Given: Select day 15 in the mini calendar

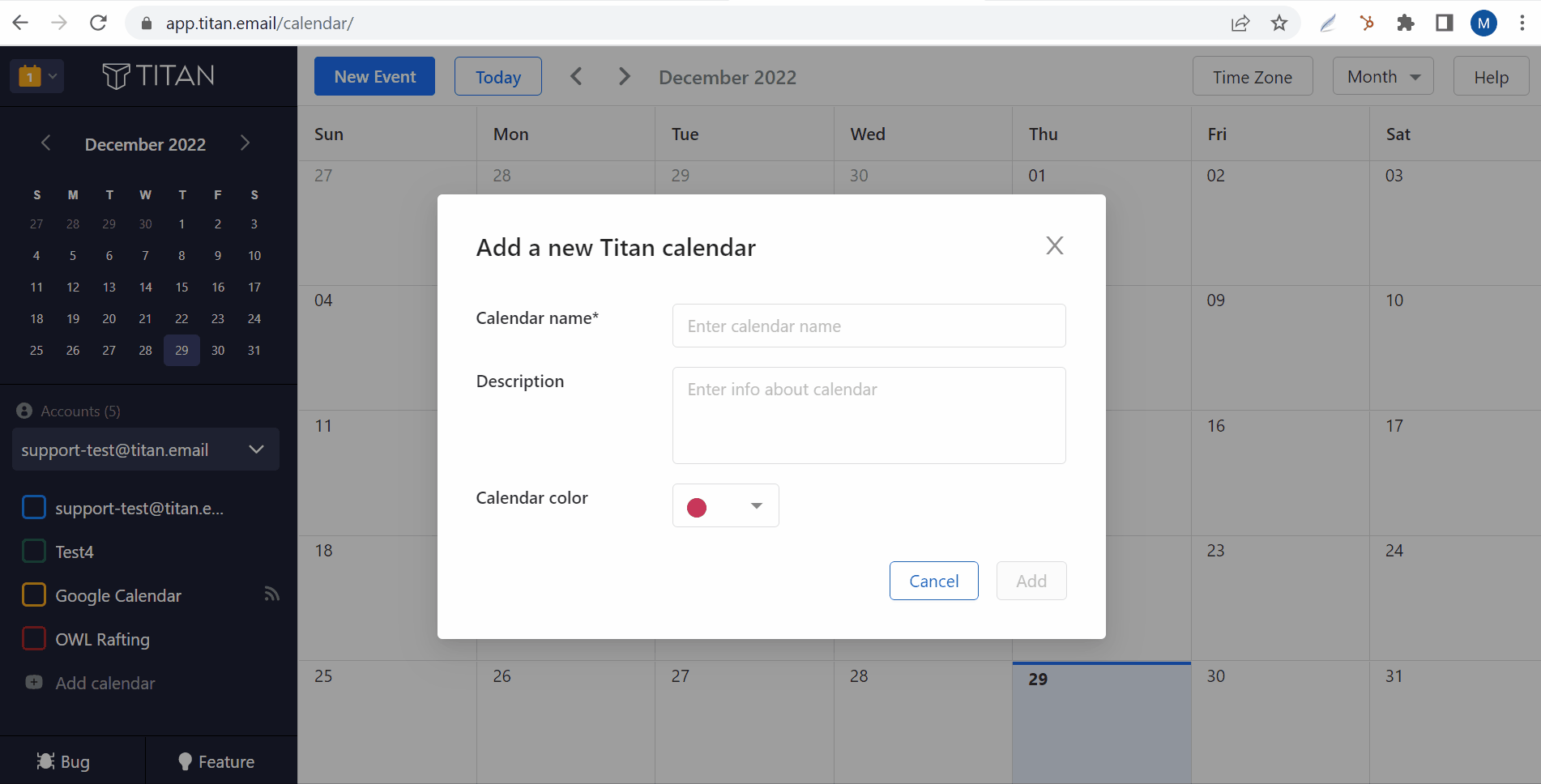Looking at the screenshot, I should click(x=181, y=287).
